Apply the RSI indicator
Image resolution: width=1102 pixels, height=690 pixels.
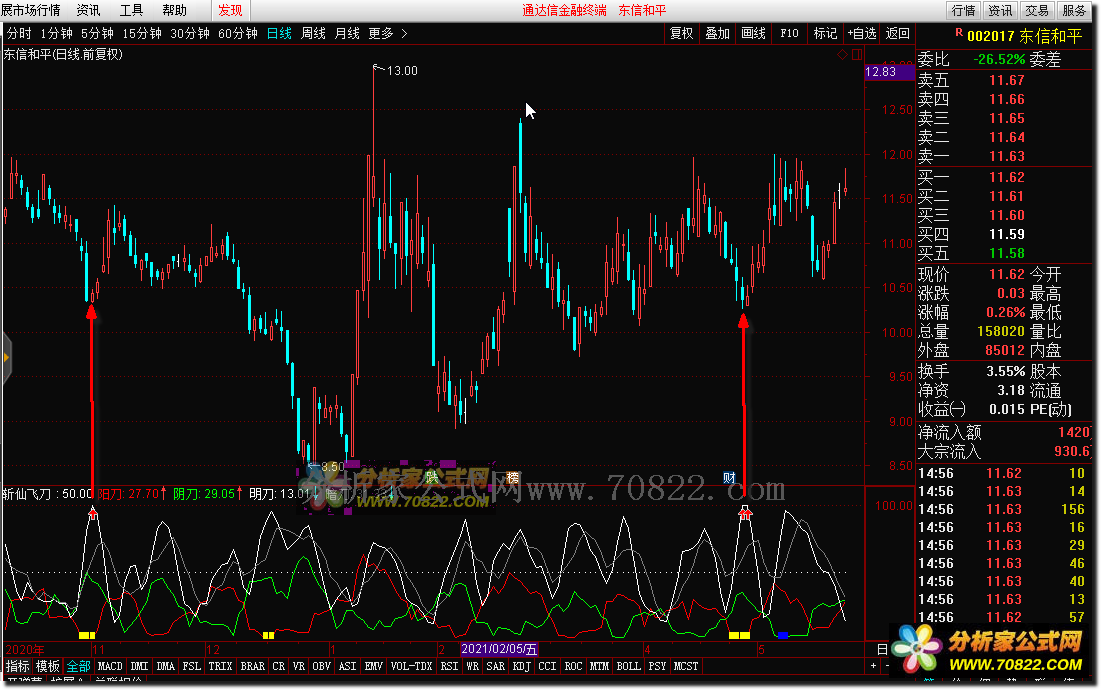tap(449, 666)
